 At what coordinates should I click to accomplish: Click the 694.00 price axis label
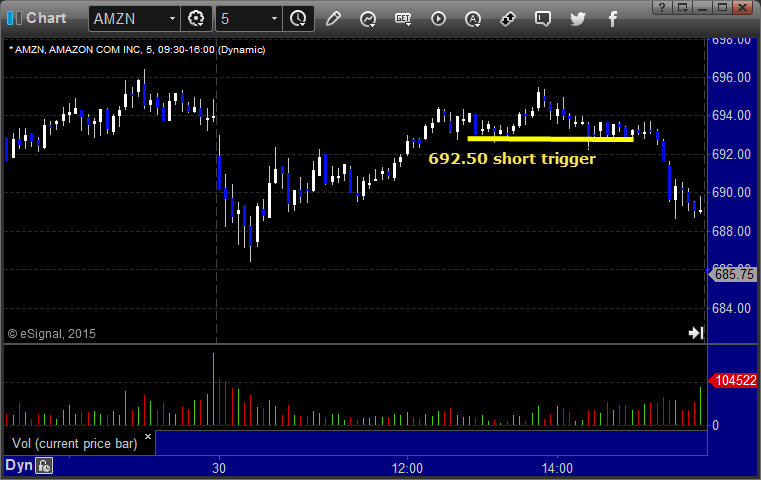(731, 116)
